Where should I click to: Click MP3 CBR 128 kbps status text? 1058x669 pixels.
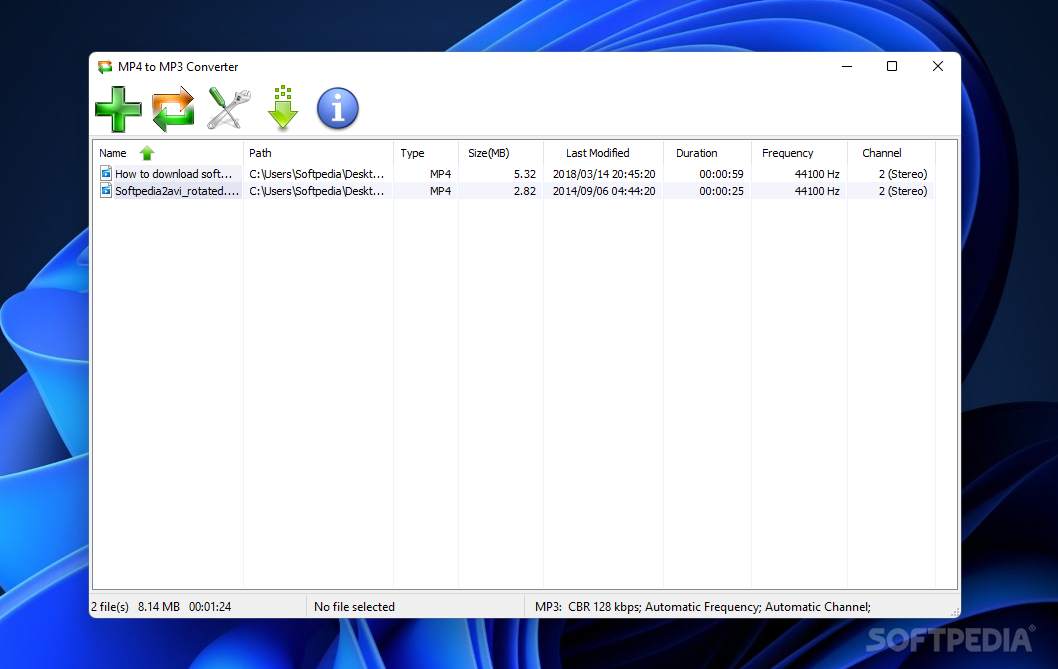pos(702,607)
